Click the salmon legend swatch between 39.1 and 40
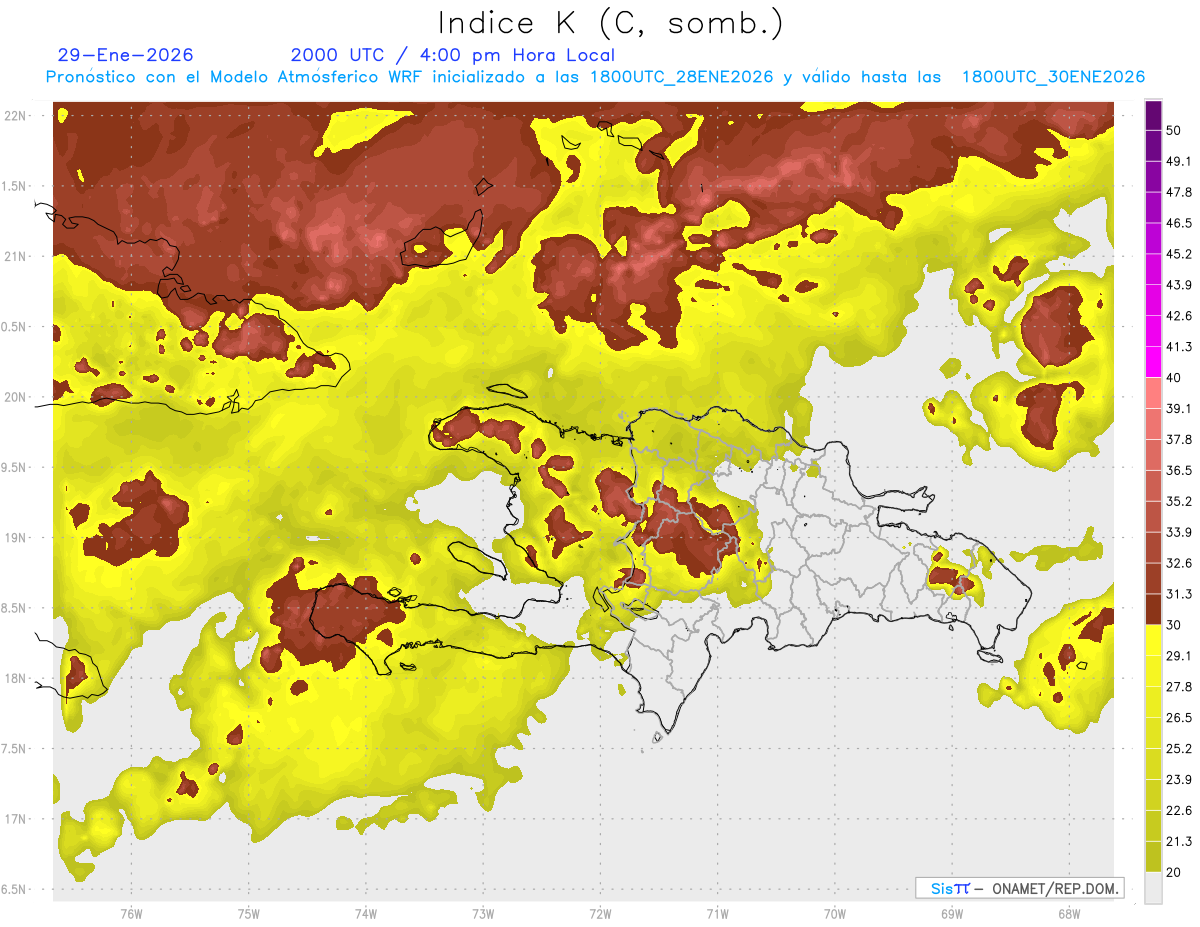 pyautogui.click(x=1153, y=393)
